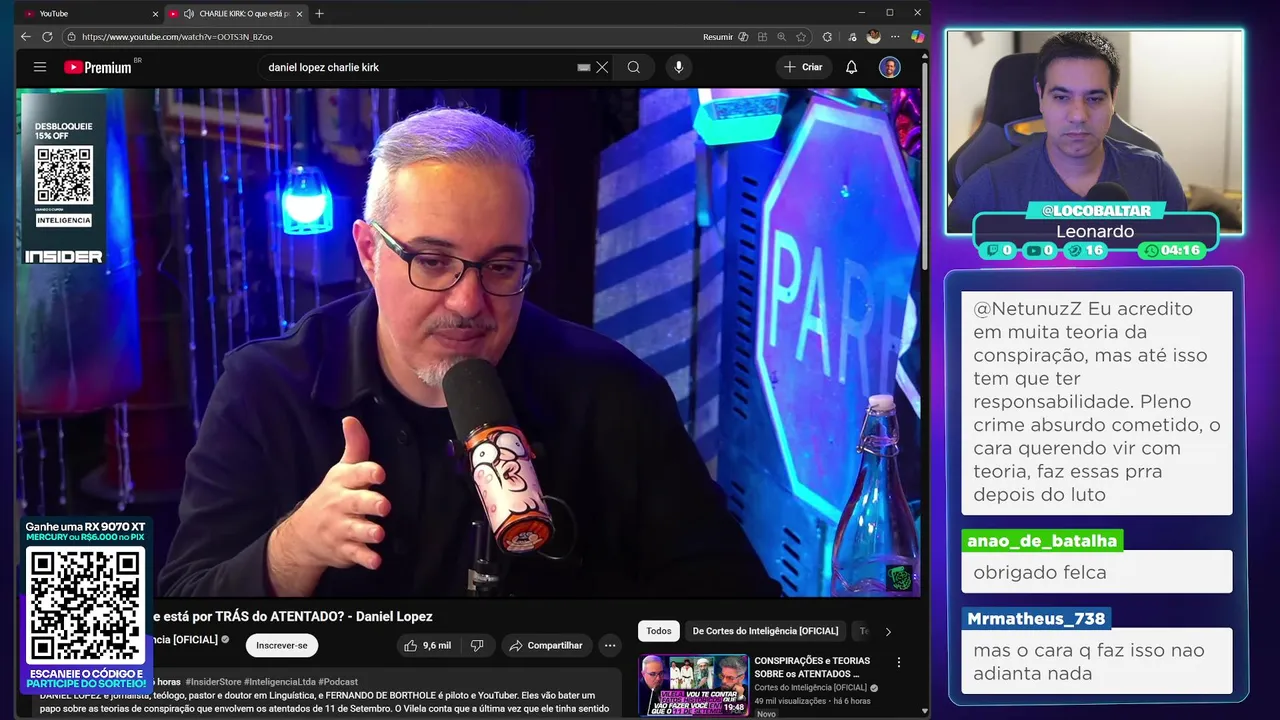
Task: View site information lock icon
Action: click(x=71, y=37)
